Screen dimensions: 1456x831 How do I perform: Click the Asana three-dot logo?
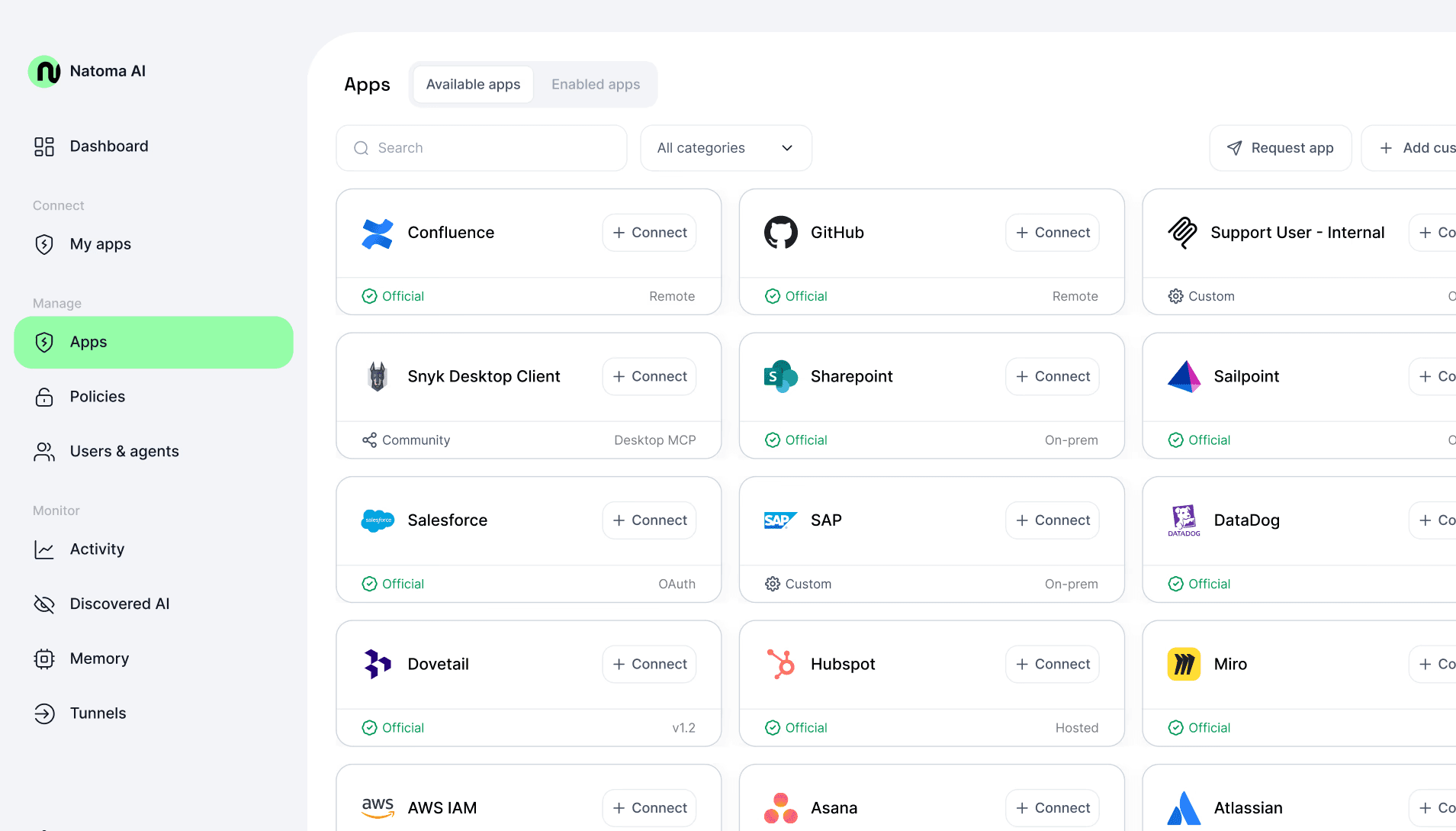(x=781, y=808)
